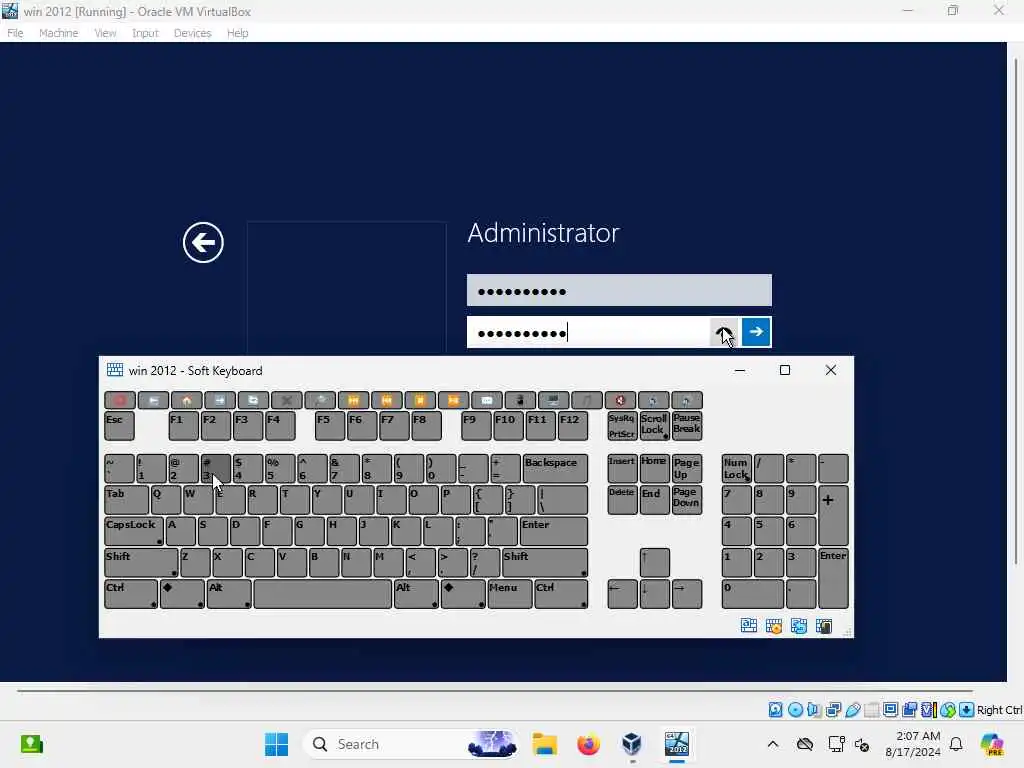The image size is (1024, 768).
Task: Submit password with the arrow button
Action: coord(756,332)
